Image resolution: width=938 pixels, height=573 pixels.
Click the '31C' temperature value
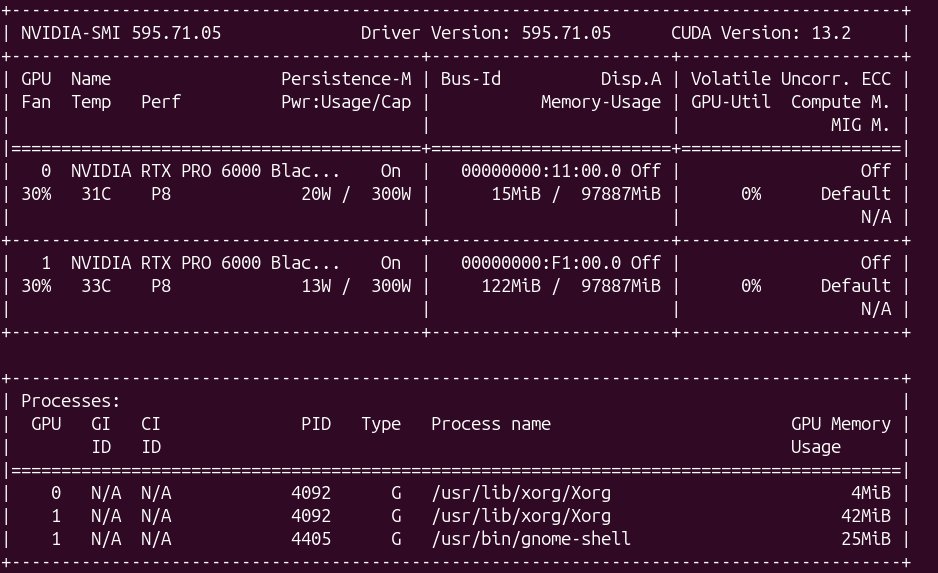96,194
